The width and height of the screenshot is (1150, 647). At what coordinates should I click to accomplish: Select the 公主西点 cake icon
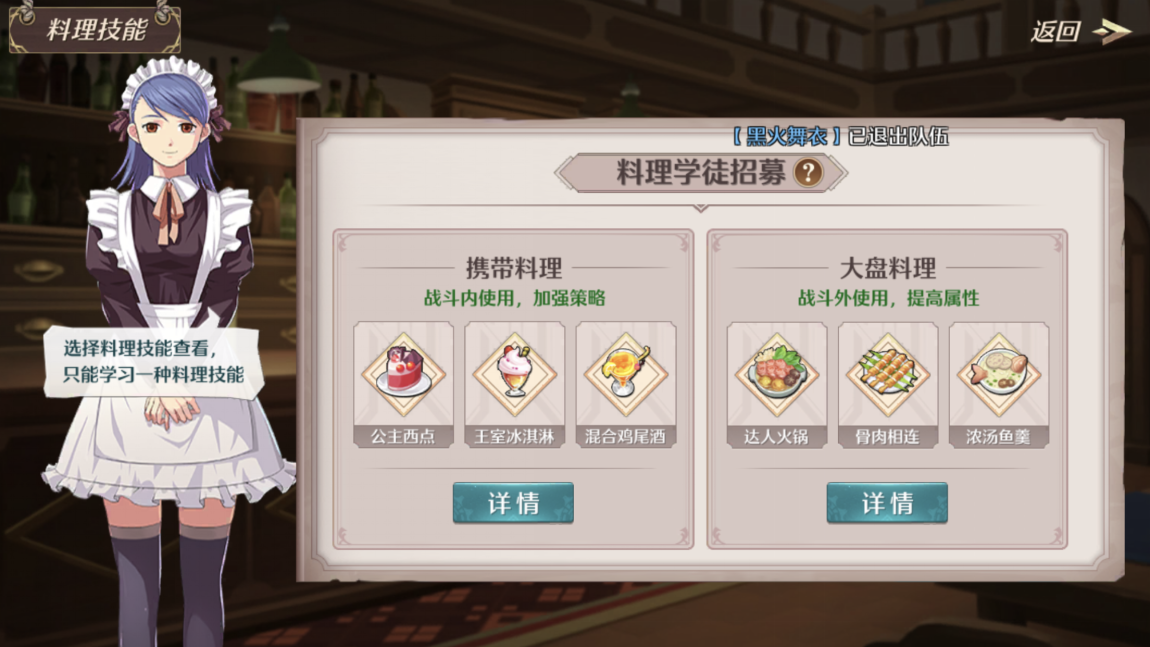click(x=403, y=373)
